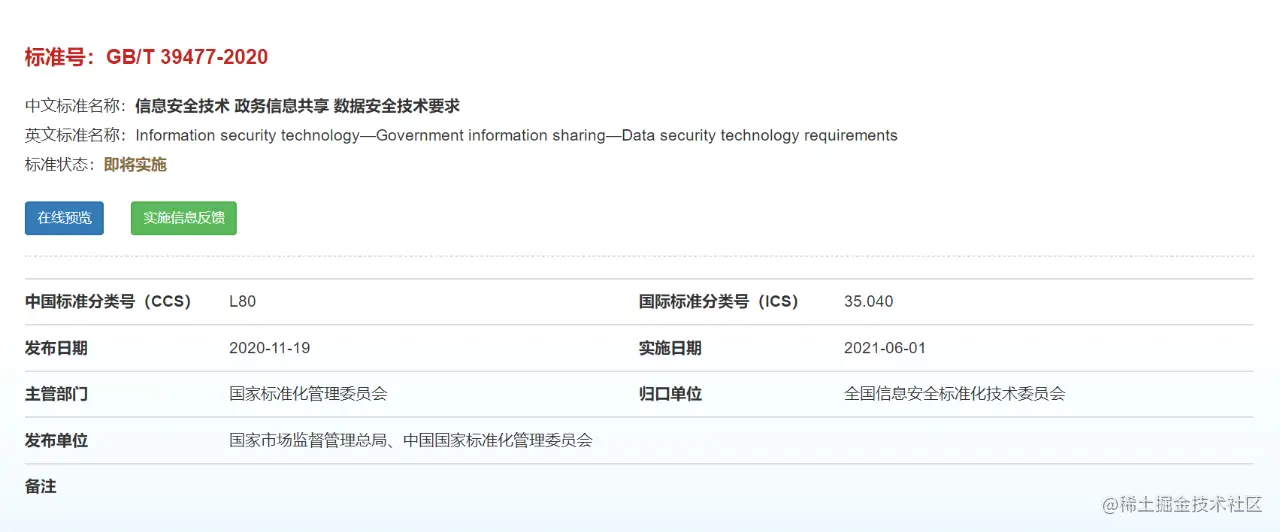The height and width of the screenshot is (532, 1280).
Task: Select the standard number GB/T 39477-2020 heading
Action: click(147, 57)
